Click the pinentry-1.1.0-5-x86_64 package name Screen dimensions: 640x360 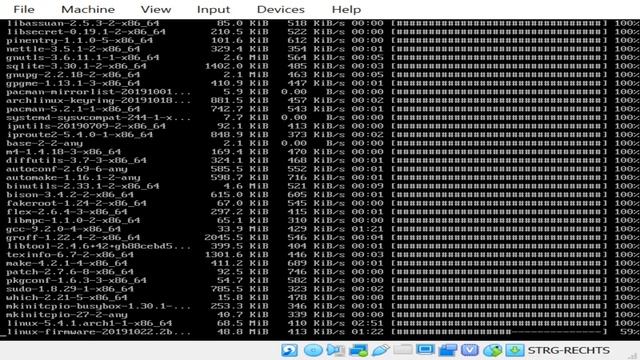(80, 40)
